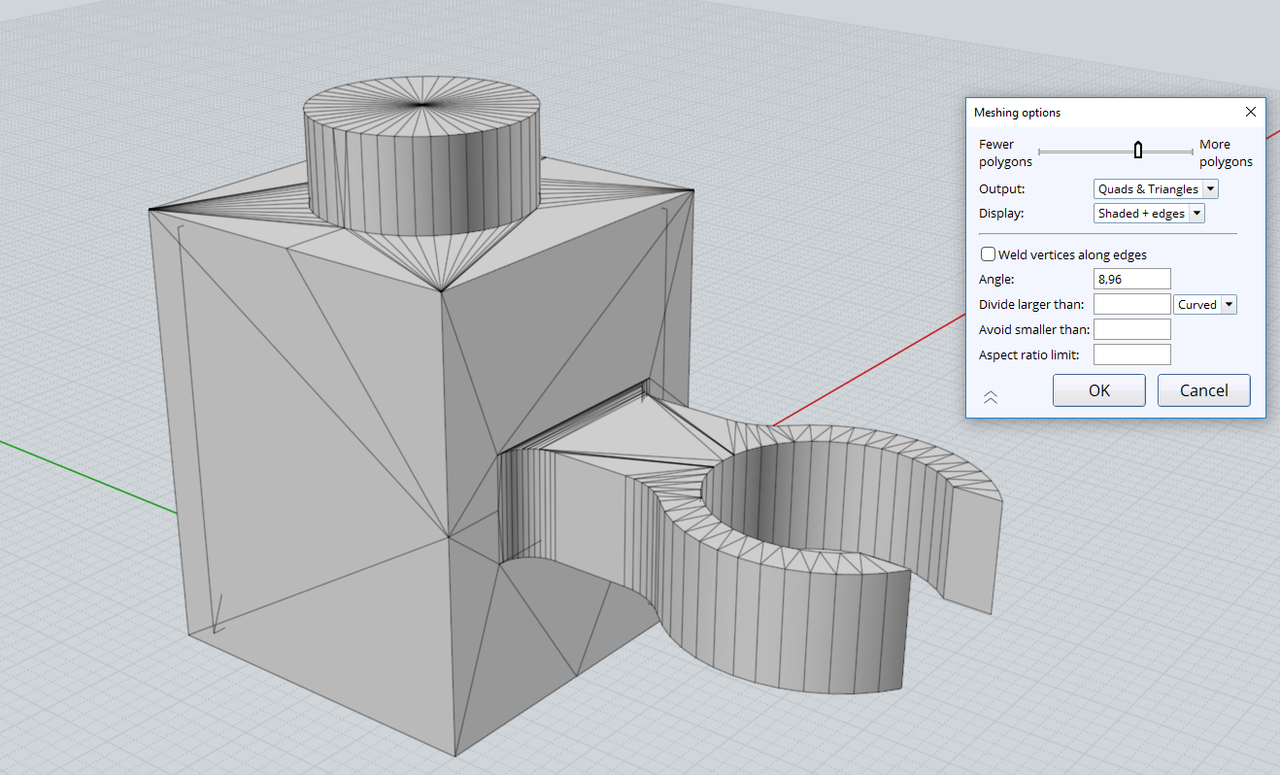Open the Curved dropdown
Viewport: 1280px width, 775px height.
tap(1205, 304)
